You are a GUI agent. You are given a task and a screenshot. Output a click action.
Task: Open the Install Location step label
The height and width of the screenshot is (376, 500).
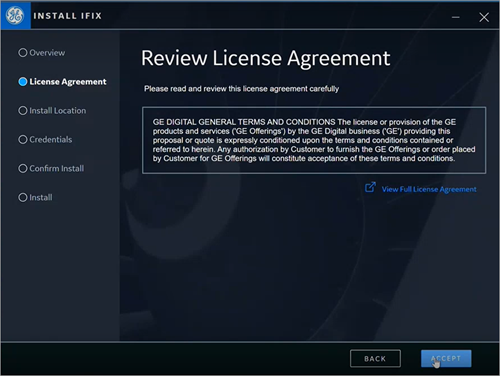click(x=58, y=111)
